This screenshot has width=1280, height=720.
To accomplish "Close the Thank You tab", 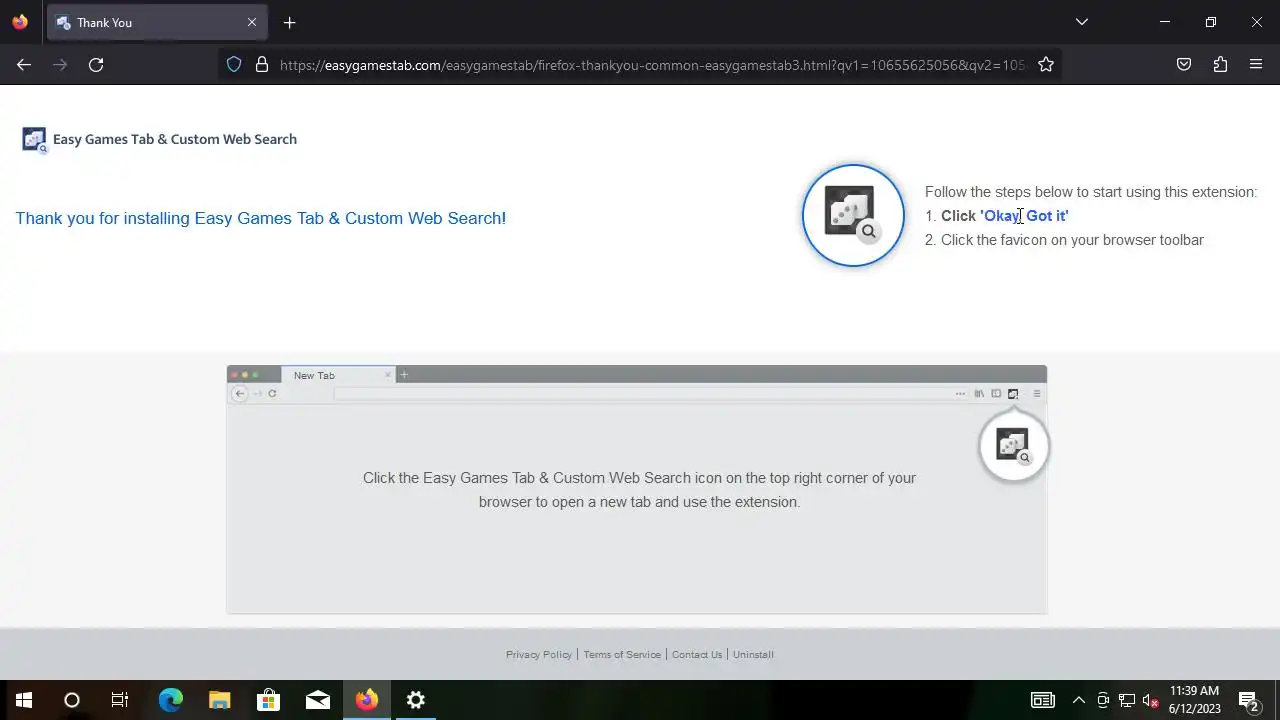I will point(252,22).
